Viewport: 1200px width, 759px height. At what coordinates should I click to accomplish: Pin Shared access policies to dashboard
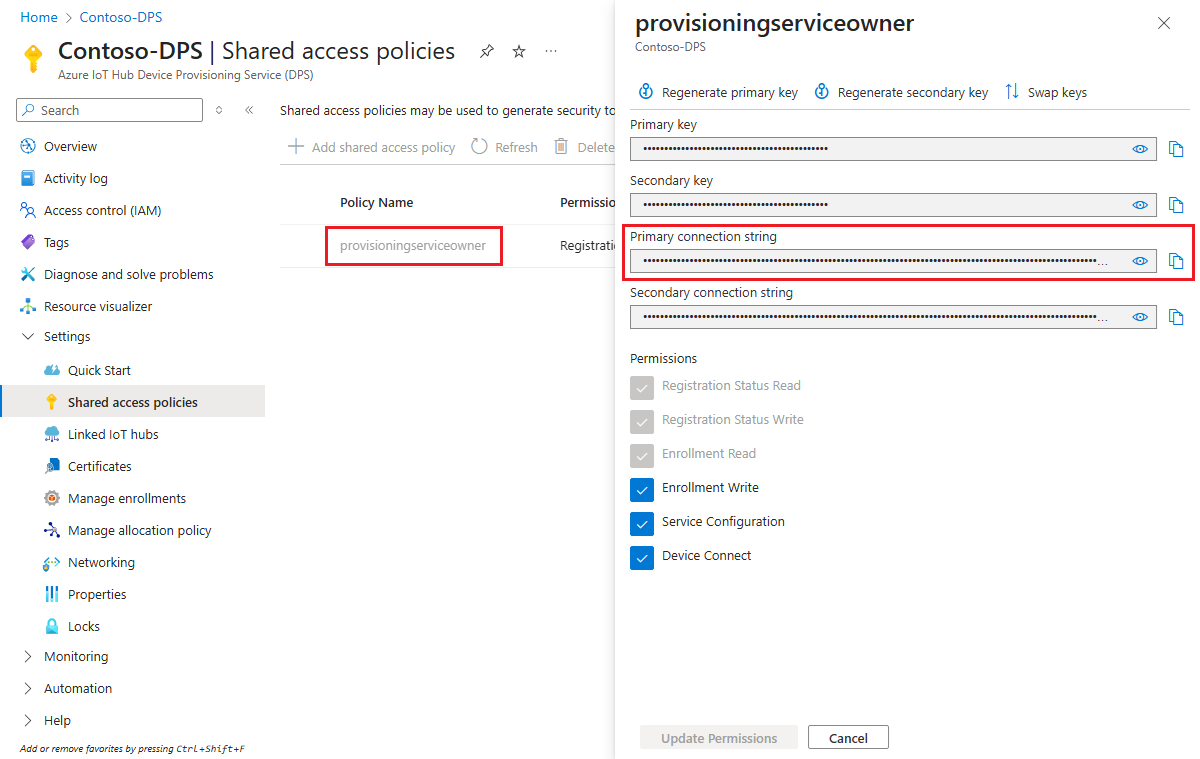coord(487,51)
